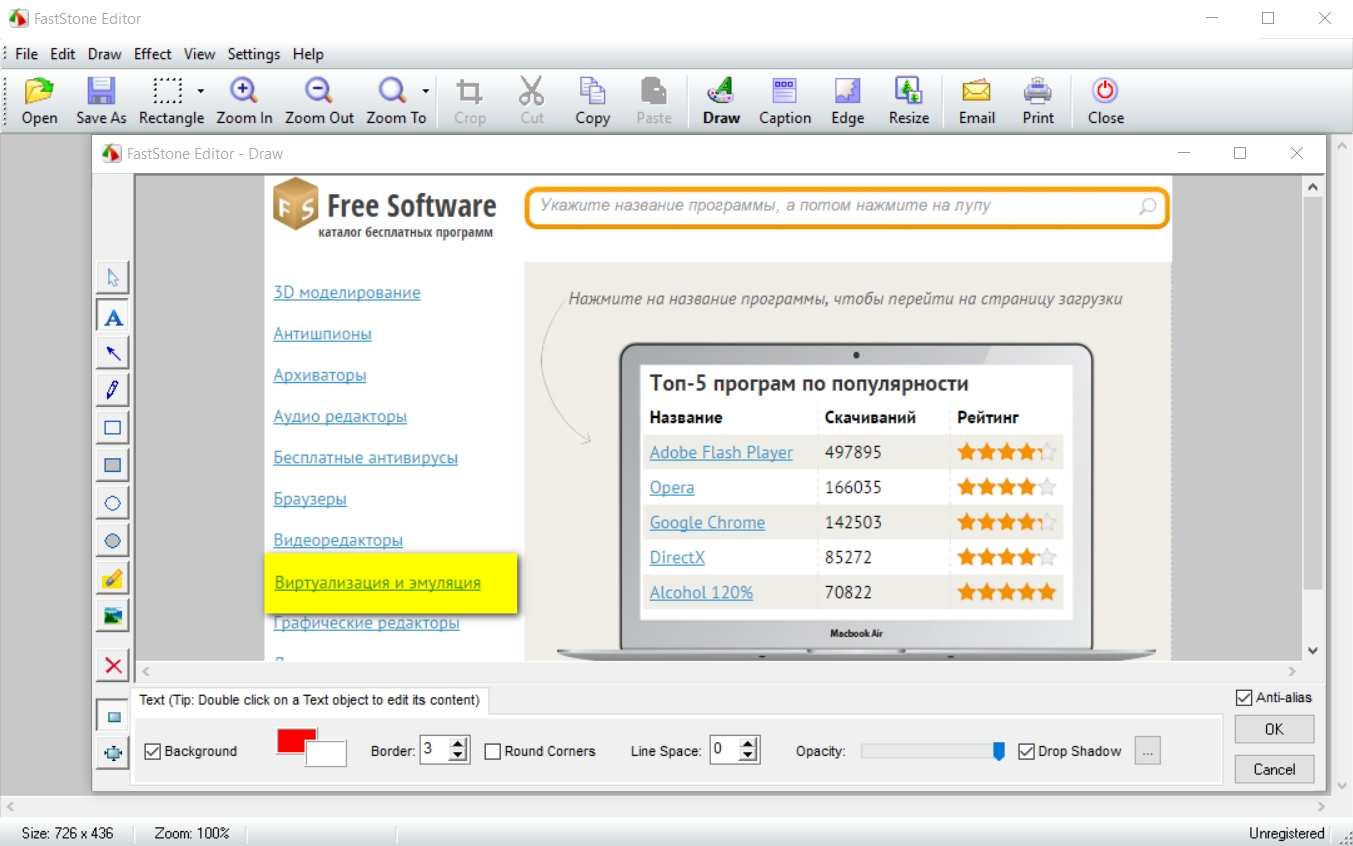Screen dimensions: 1353x846
Task: Click the Архиваторы category link
Action: (320, 375)
